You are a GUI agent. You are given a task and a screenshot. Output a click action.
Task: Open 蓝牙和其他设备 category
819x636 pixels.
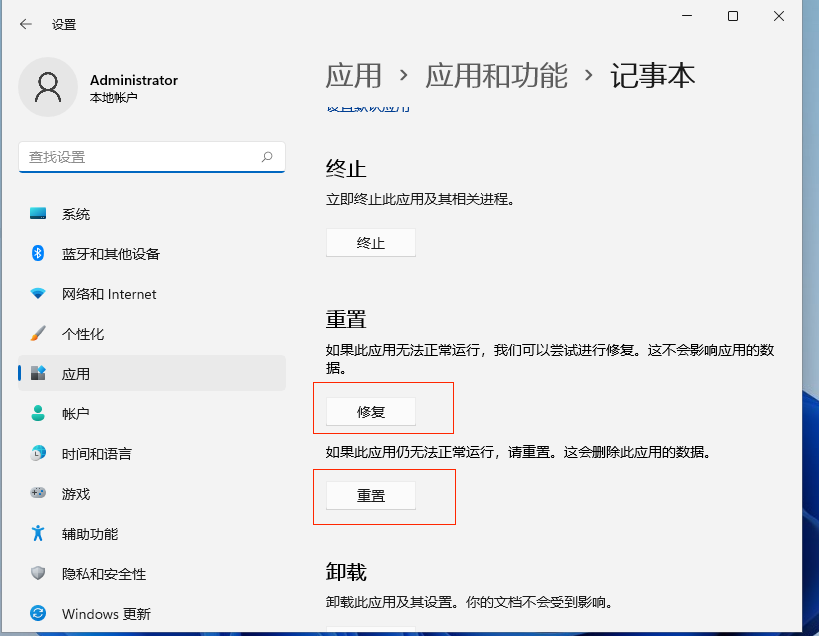point(151,254)
